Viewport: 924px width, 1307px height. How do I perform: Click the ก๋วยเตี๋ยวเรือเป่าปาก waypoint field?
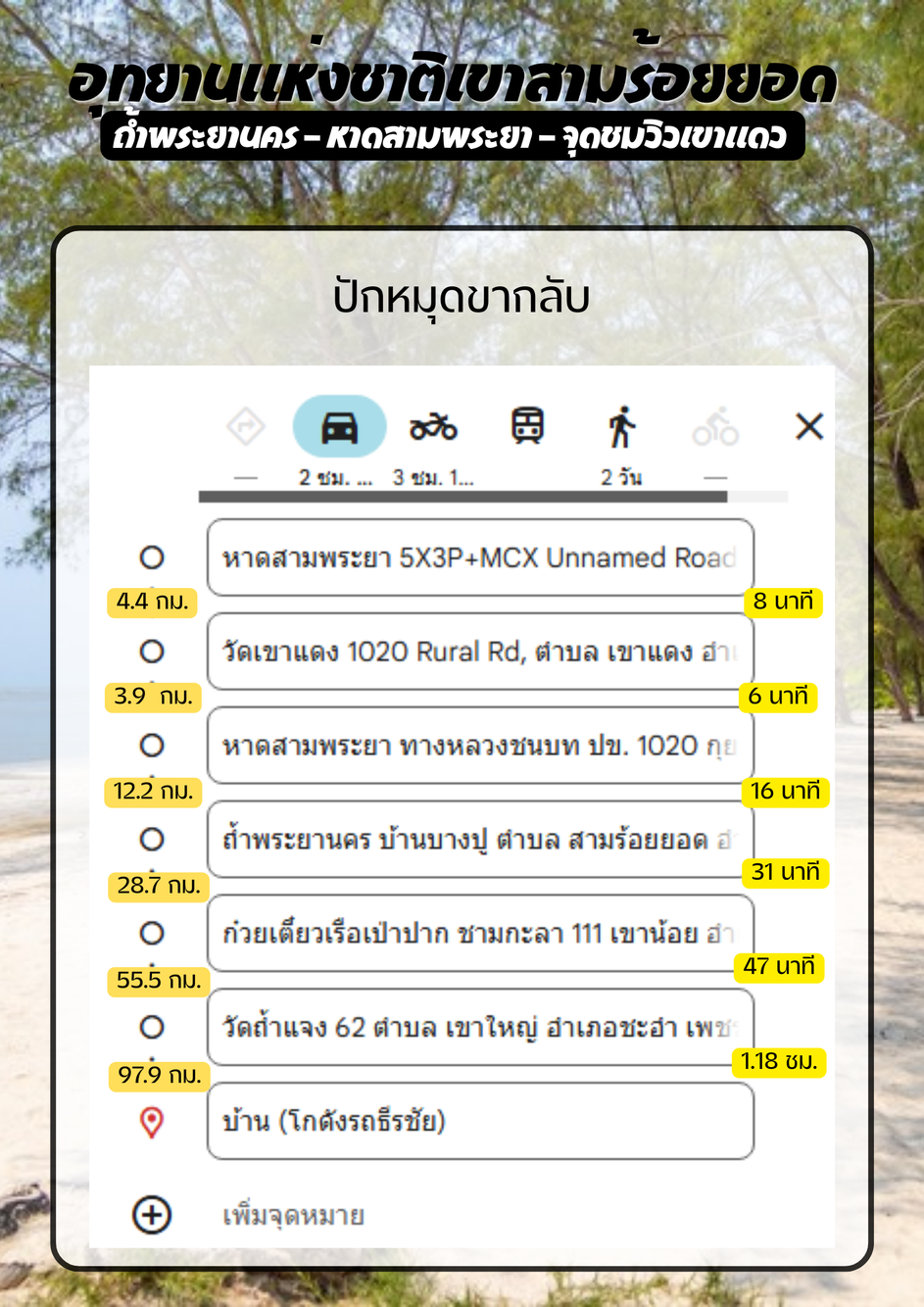[479, 933]
